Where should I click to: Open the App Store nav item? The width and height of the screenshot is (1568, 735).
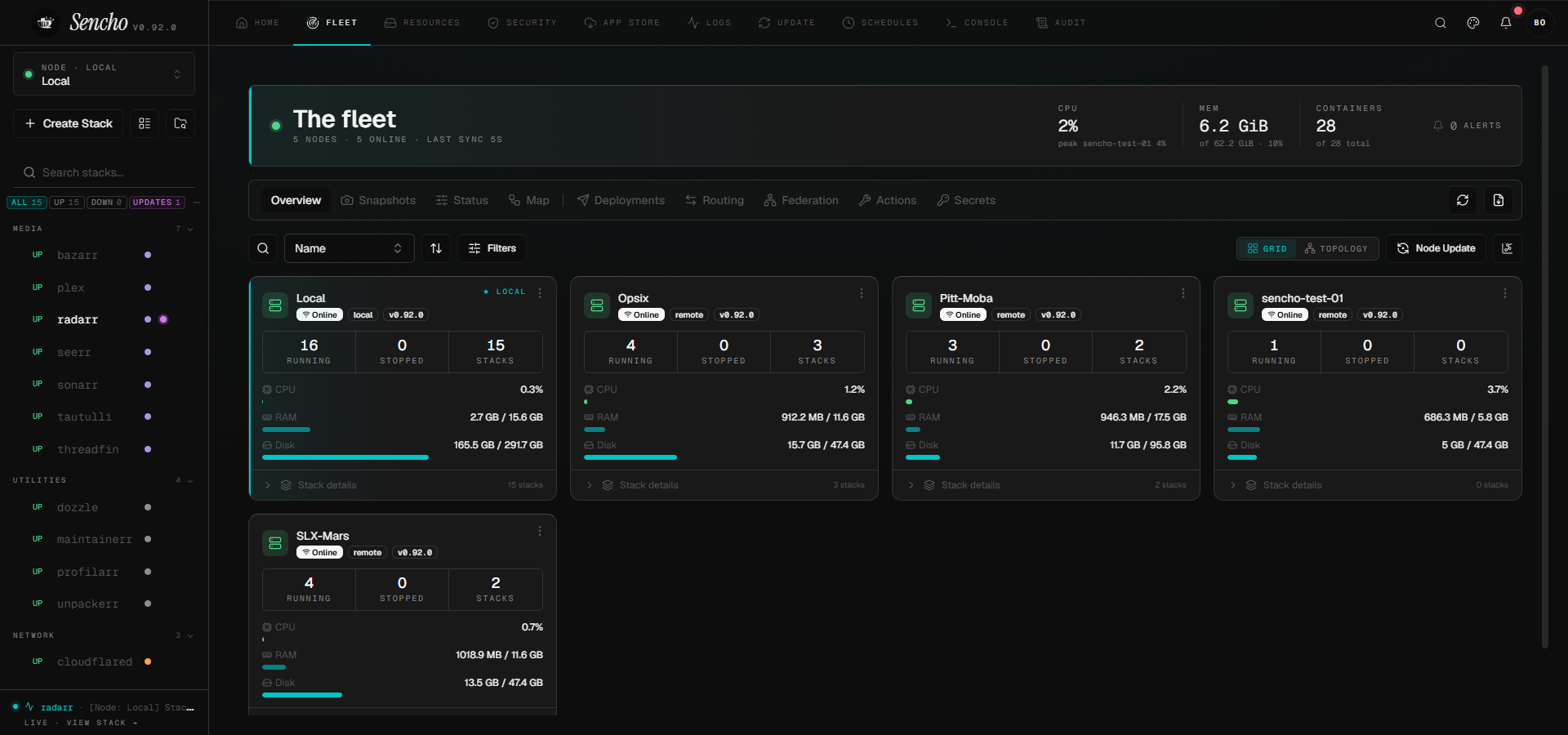622,23
